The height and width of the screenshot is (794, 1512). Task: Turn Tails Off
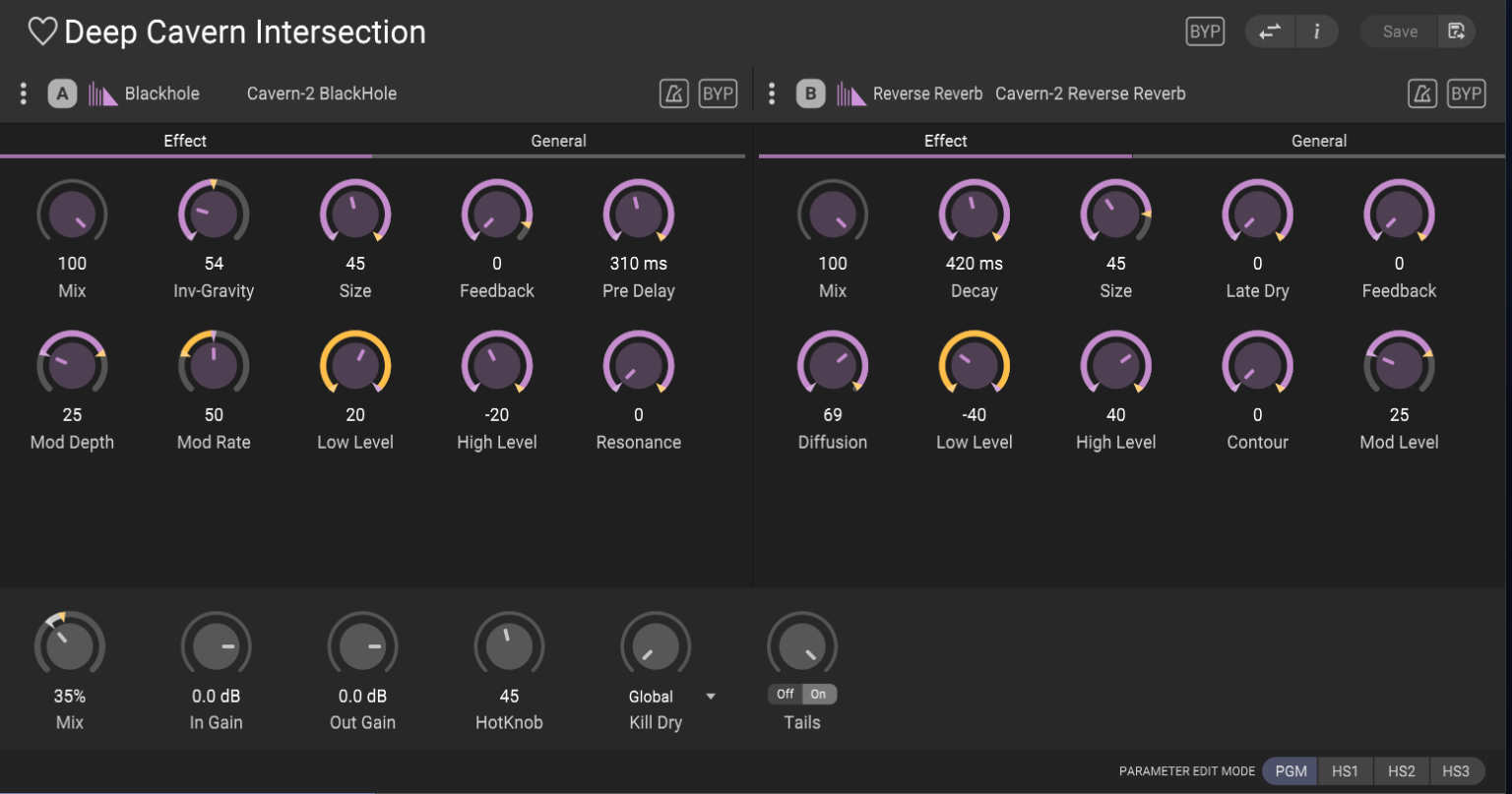tap(786, 695)
